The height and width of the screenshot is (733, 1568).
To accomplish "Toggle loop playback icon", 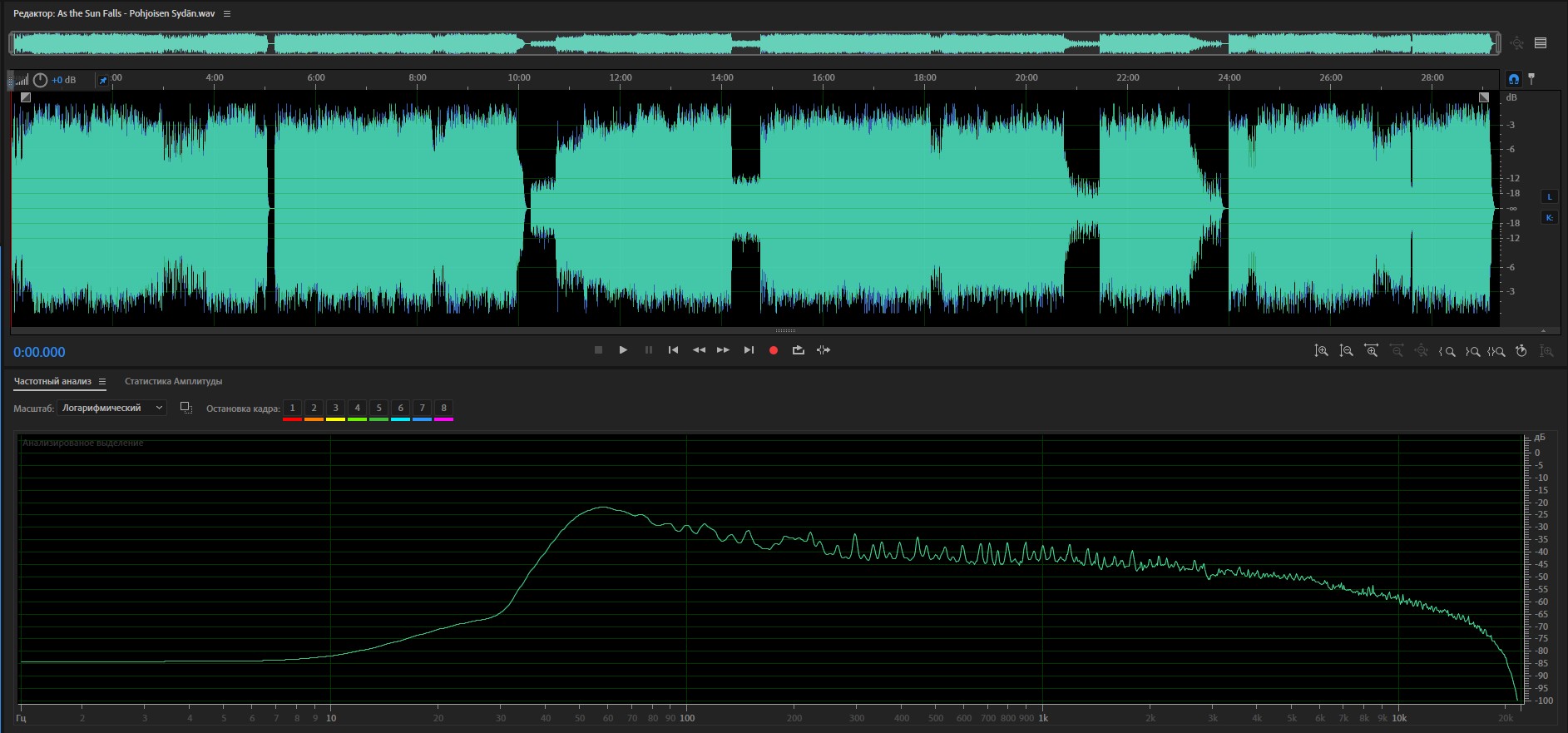I will click(798, 350).
